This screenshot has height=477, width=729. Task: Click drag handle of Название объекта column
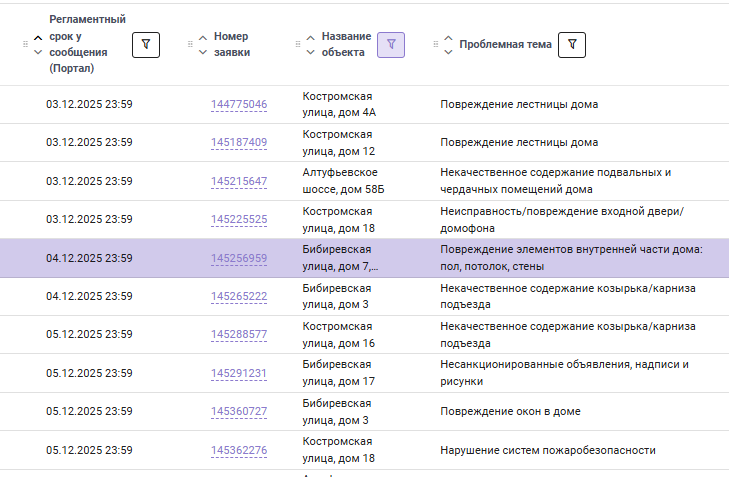point(297,44)
